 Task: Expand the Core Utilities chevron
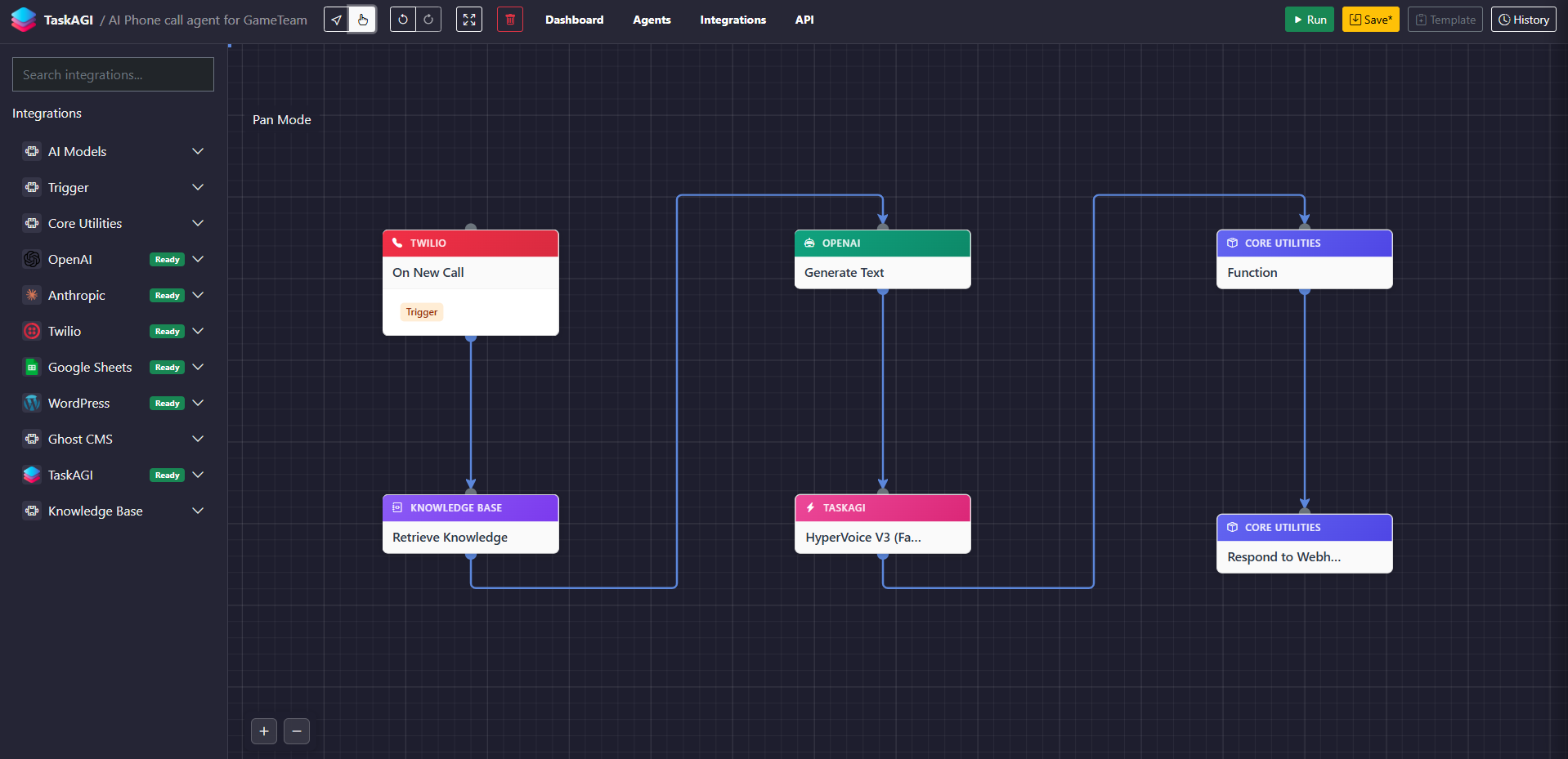[x=198, y=223]
